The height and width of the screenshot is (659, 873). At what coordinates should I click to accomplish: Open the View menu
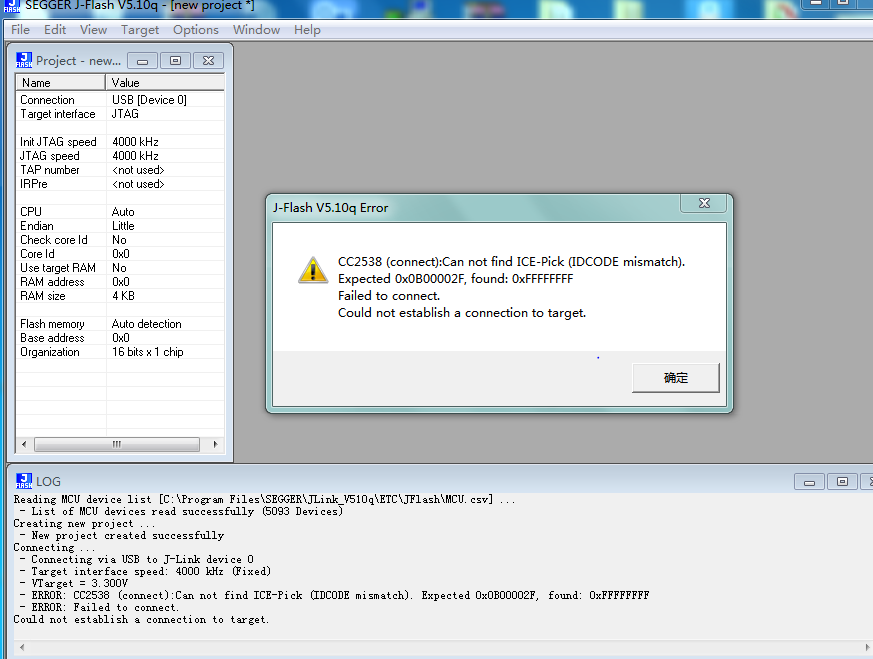click(x=93, y=30)
